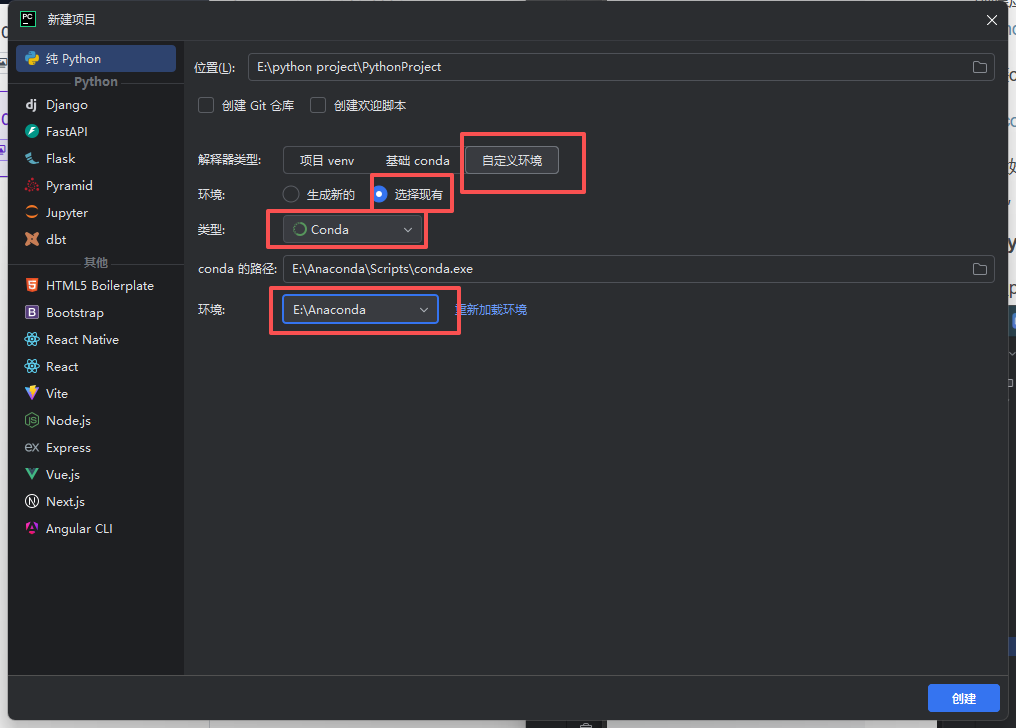This screenshot has height=728, width=1016.
Task: Open the Conda type dropdown
Action: coord(352,229)
